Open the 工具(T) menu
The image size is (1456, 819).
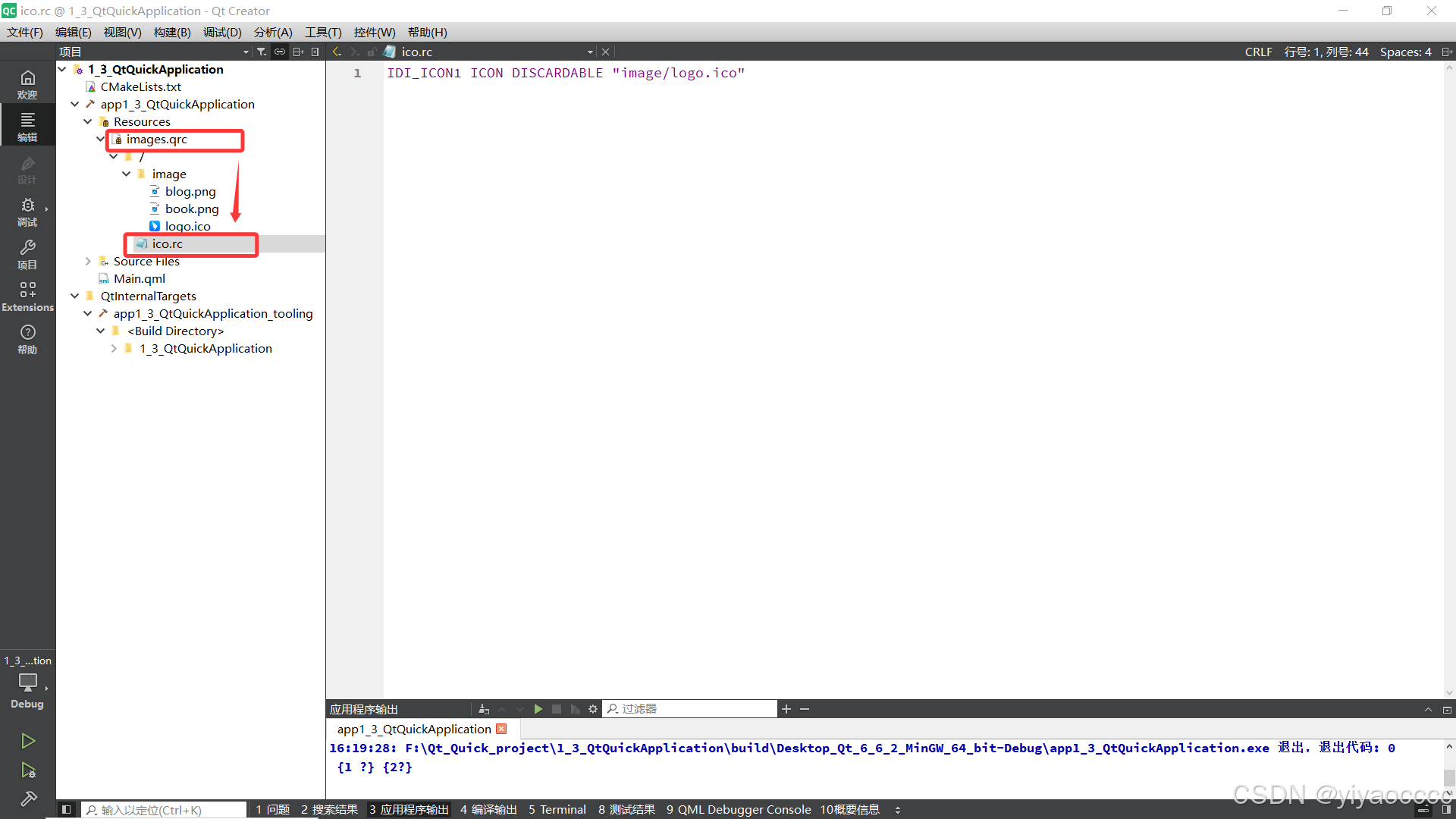coord(322,32)
